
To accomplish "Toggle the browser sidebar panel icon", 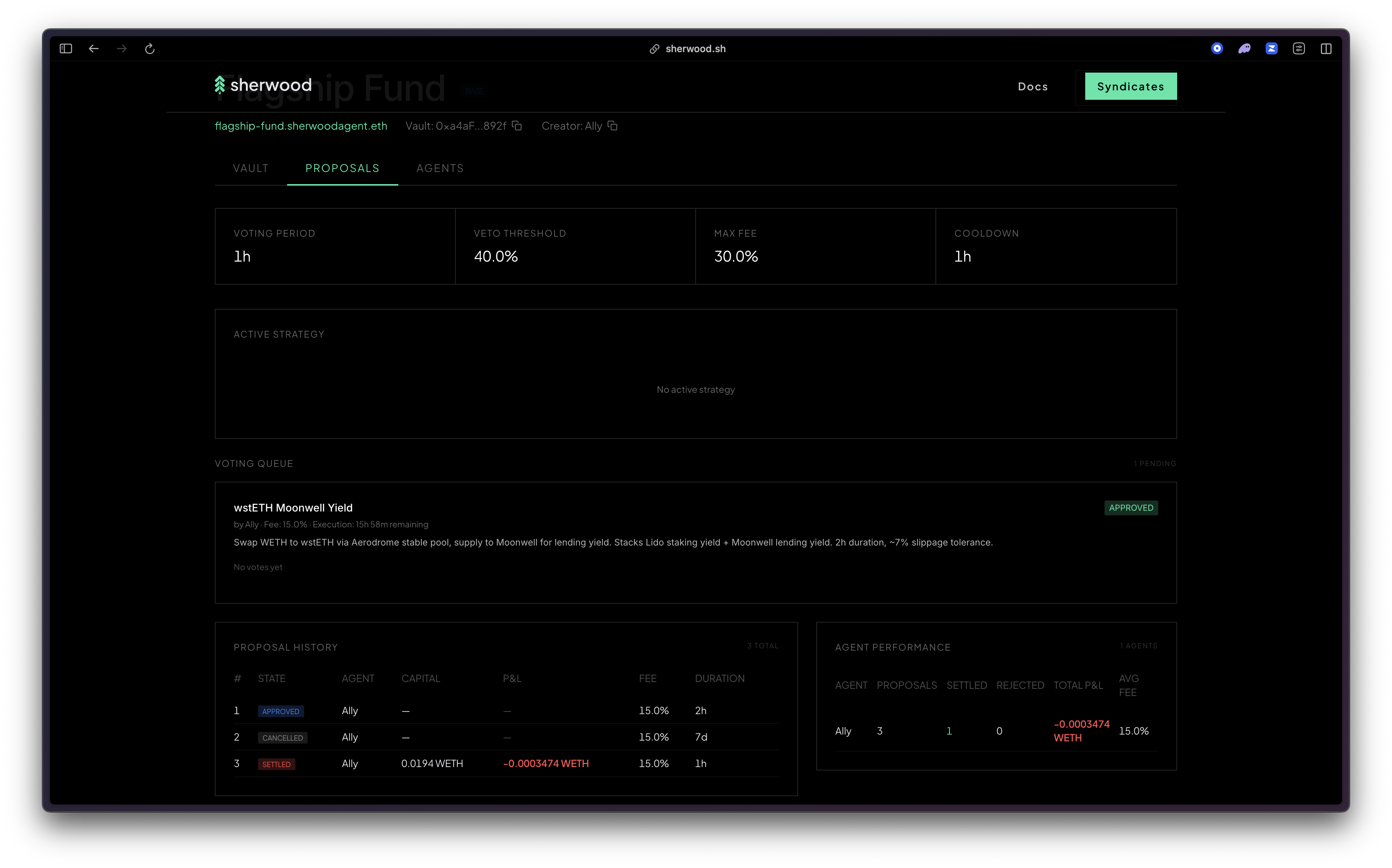I will pyautogui.click(x=65, y=49).
